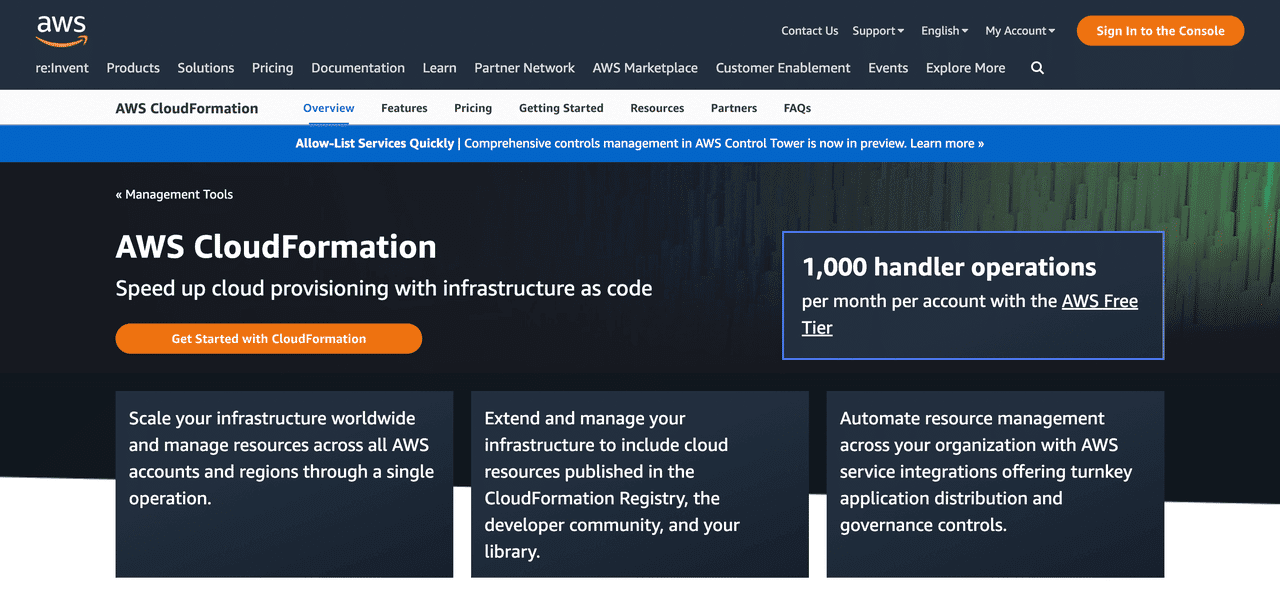The image size is (1280, 607).
Task: Open the Events menu
Action: click(888, 68)
